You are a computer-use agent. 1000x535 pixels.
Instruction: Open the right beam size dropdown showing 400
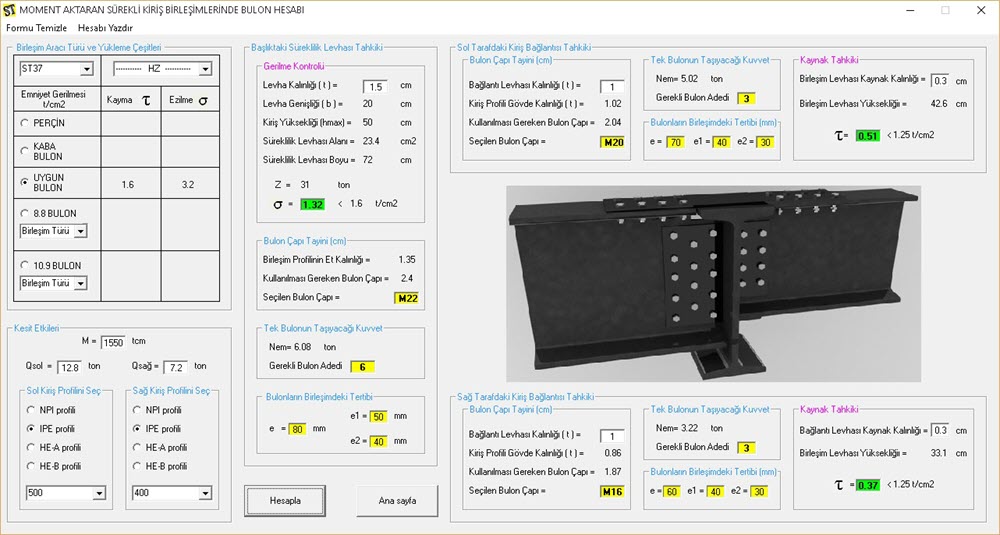[x=205, y=493]
